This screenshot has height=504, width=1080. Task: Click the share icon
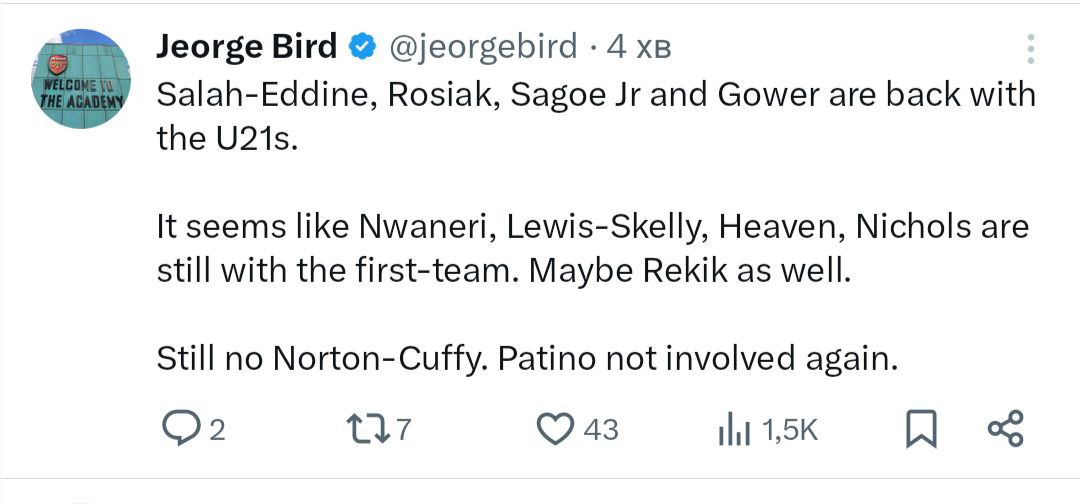[x=1005, y=430]
